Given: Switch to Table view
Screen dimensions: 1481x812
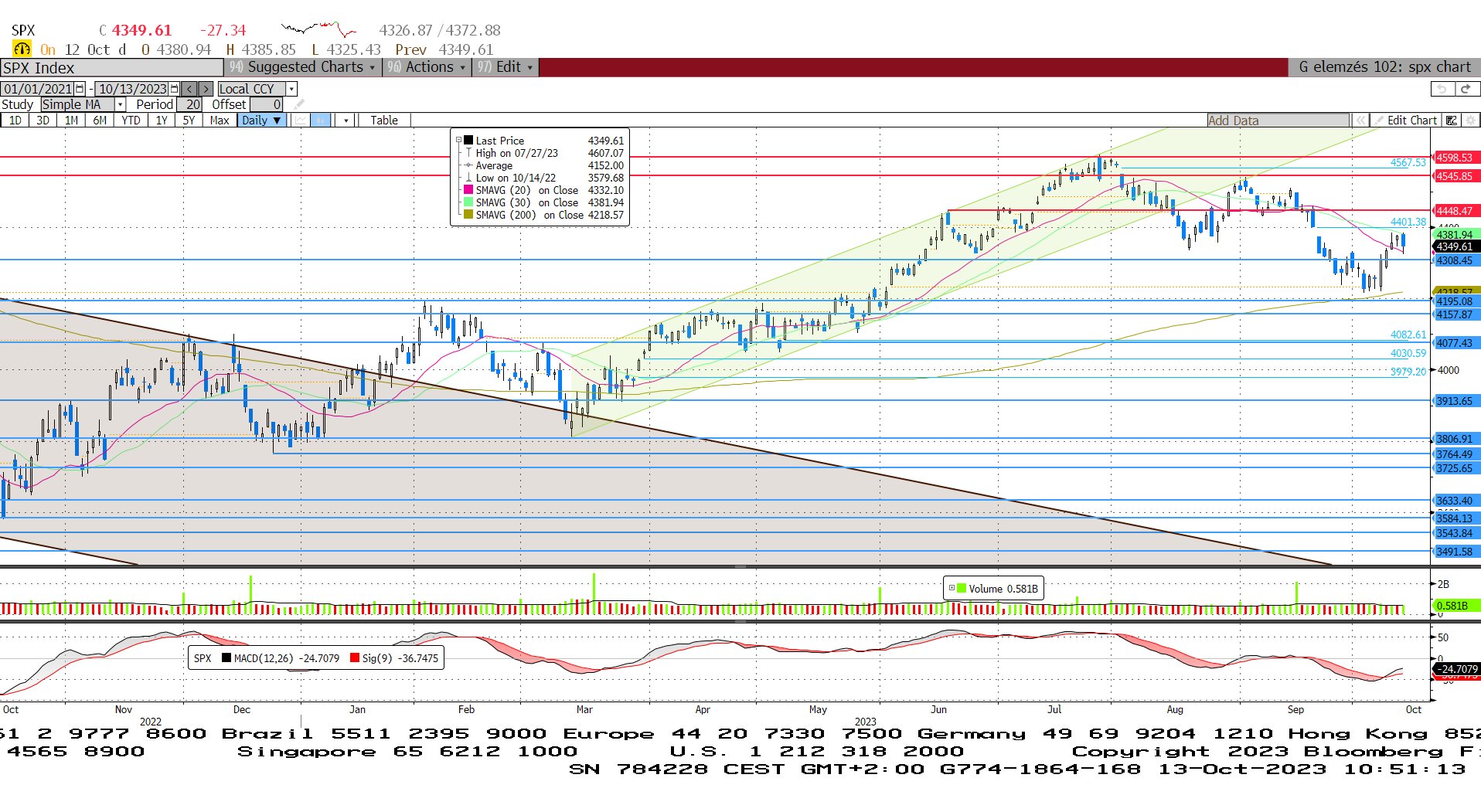Looking at the screenshot, I should 383,120.
